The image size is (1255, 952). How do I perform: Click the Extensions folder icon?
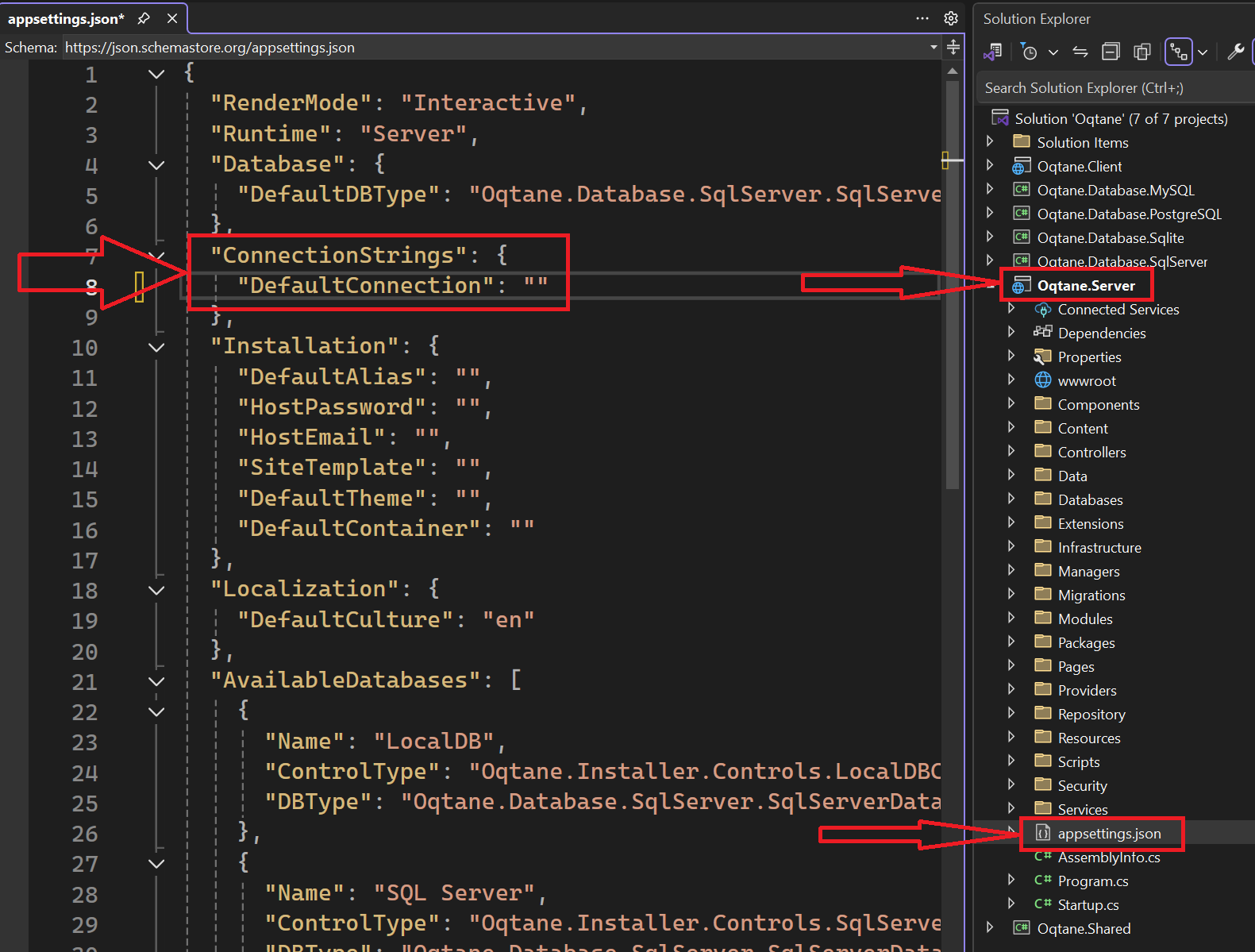tap(1043, 522)
